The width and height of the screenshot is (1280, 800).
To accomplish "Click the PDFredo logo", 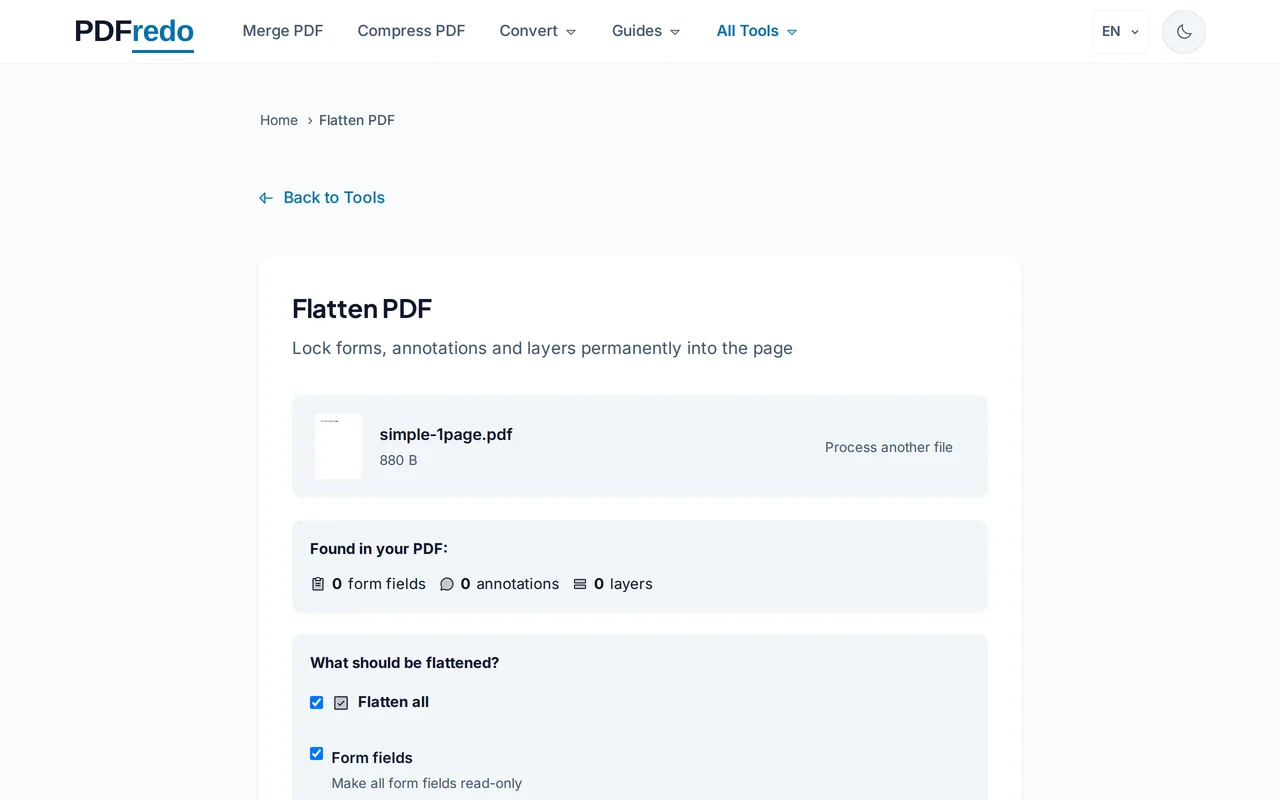I will pyautogui.click(x=133, y=31).
